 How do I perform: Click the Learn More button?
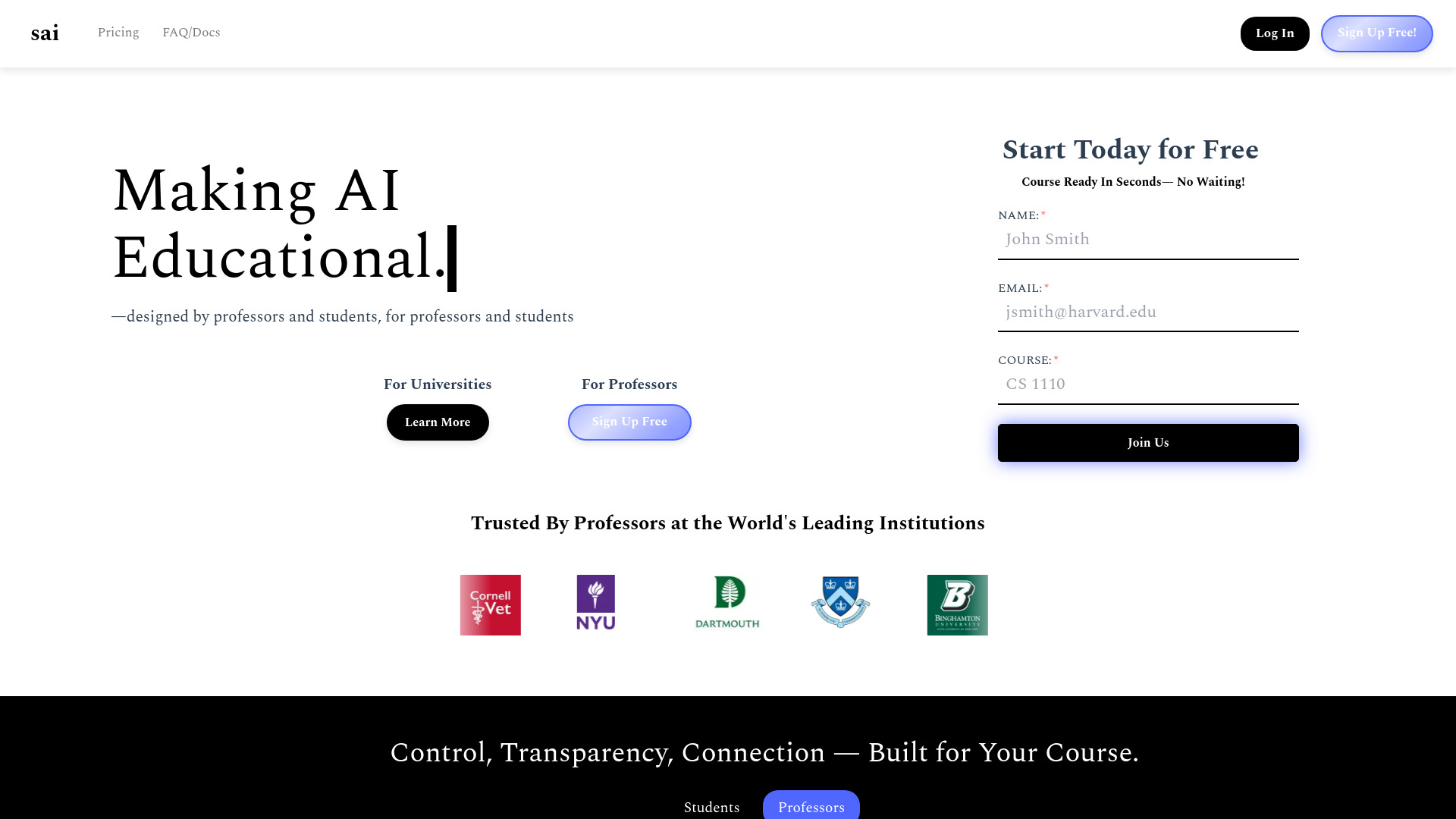pyautogui.click(x=437, y=422)
